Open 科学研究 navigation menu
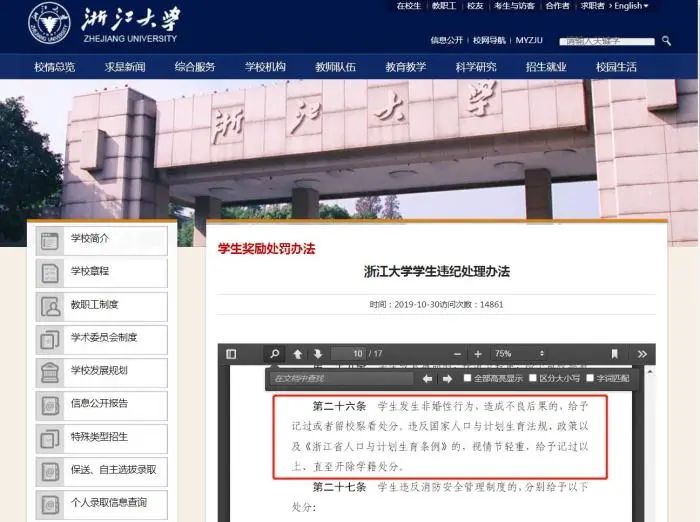 [476, 67]
